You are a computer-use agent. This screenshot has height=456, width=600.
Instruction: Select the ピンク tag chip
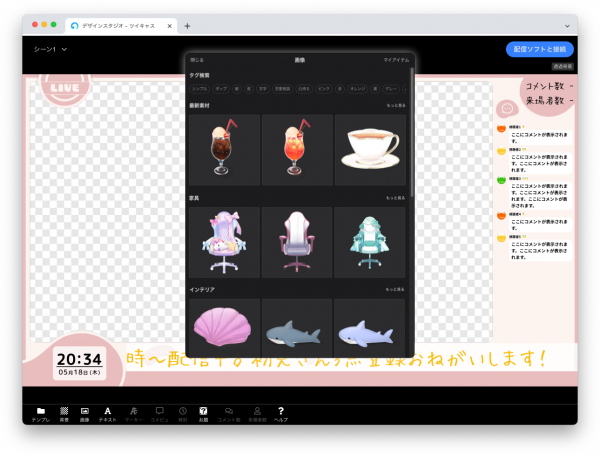[324, 89]
